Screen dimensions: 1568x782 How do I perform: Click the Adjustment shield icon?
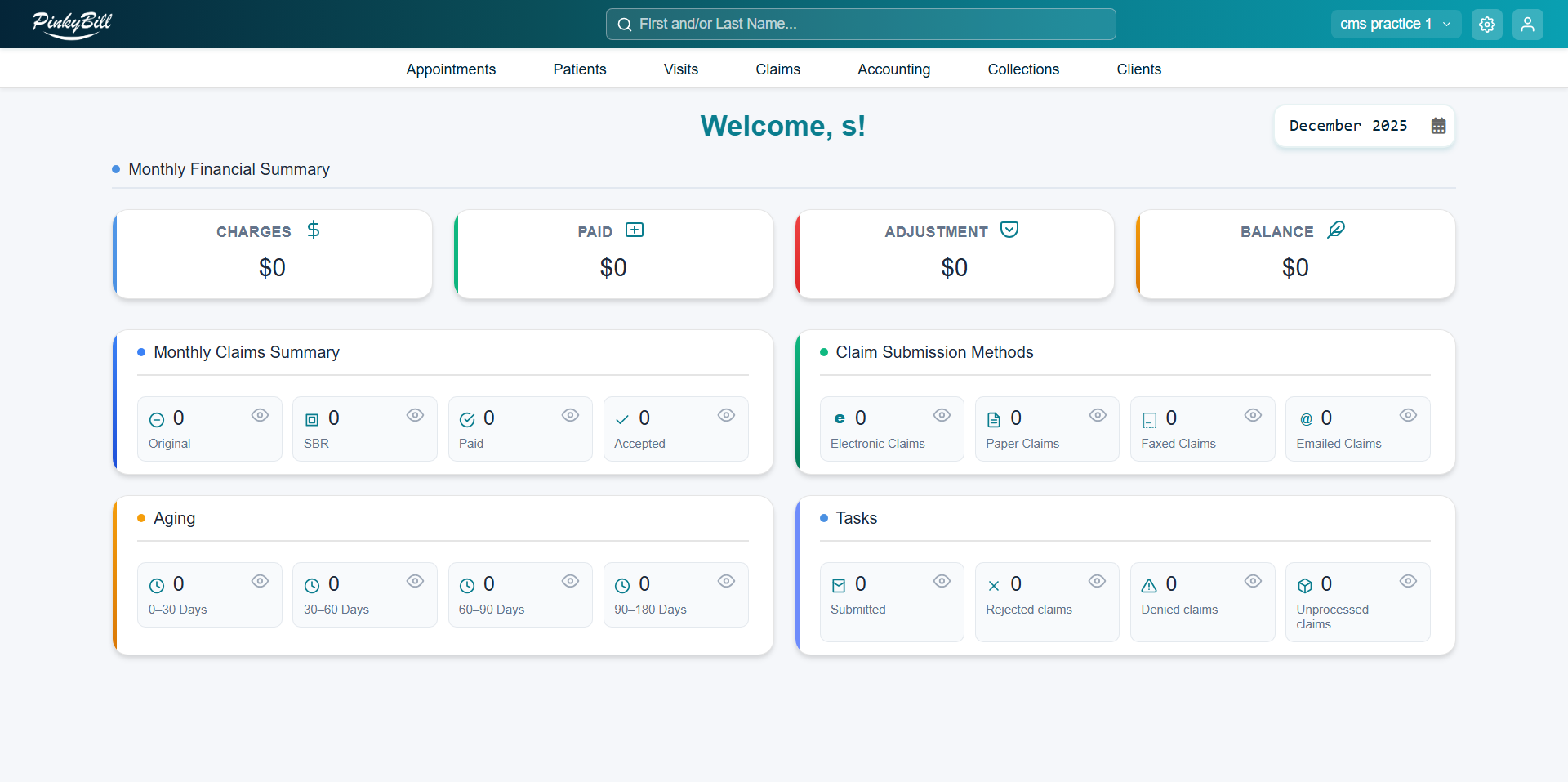coord(1009,230)
